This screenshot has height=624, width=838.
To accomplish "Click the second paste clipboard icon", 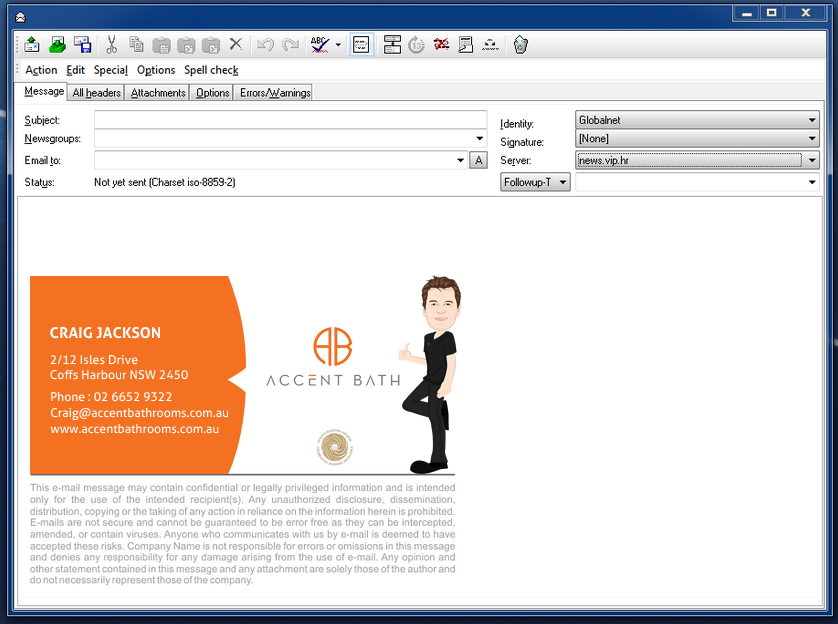I will [186, 45].
